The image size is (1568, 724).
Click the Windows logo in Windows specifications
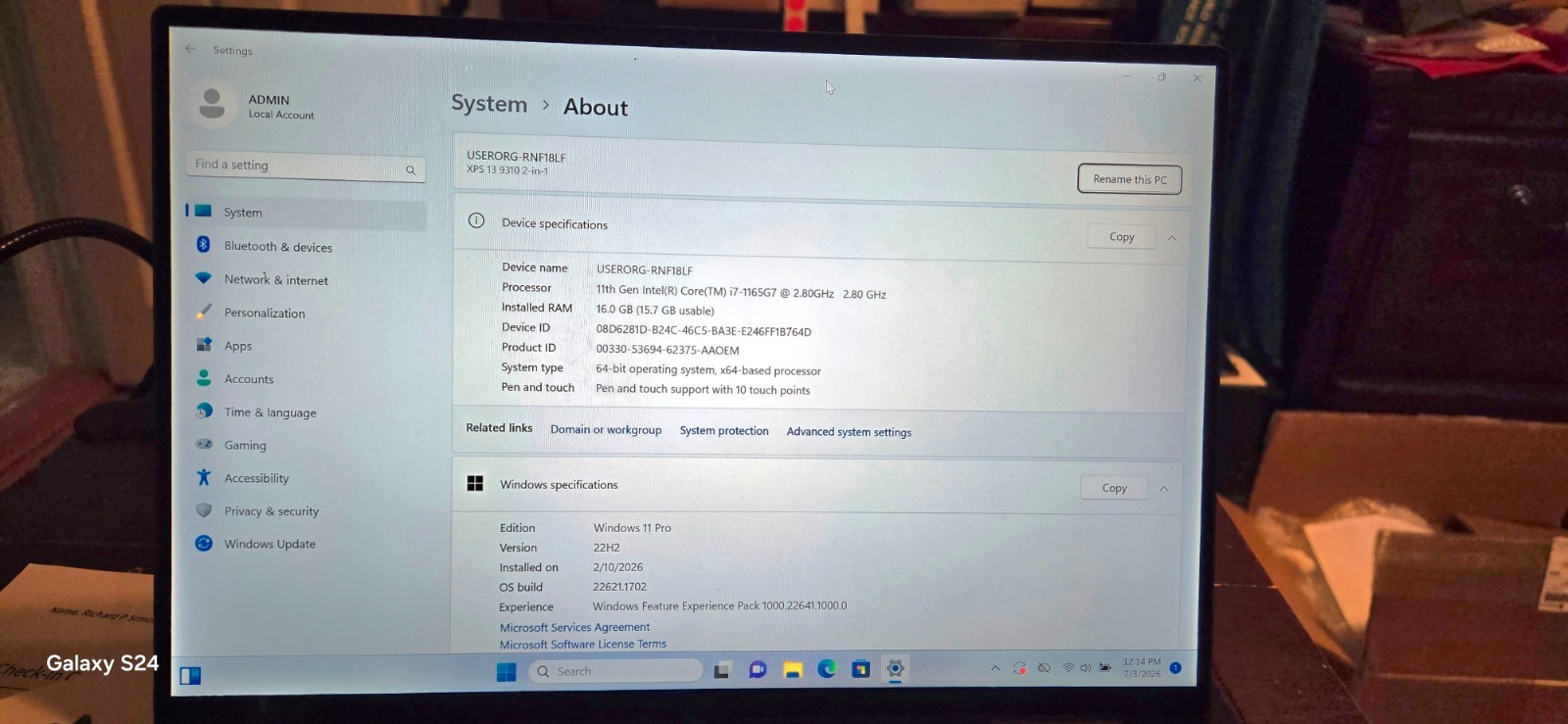tap(475, 483)
